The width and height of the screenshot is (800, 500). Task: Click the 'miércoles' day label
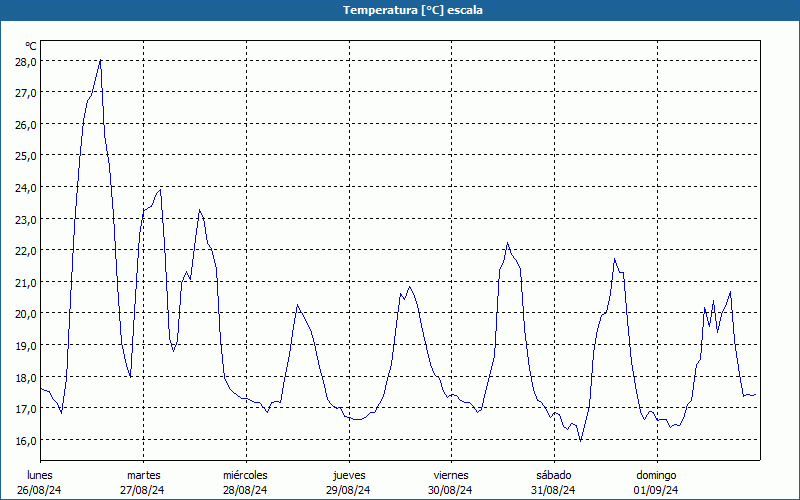245,475
